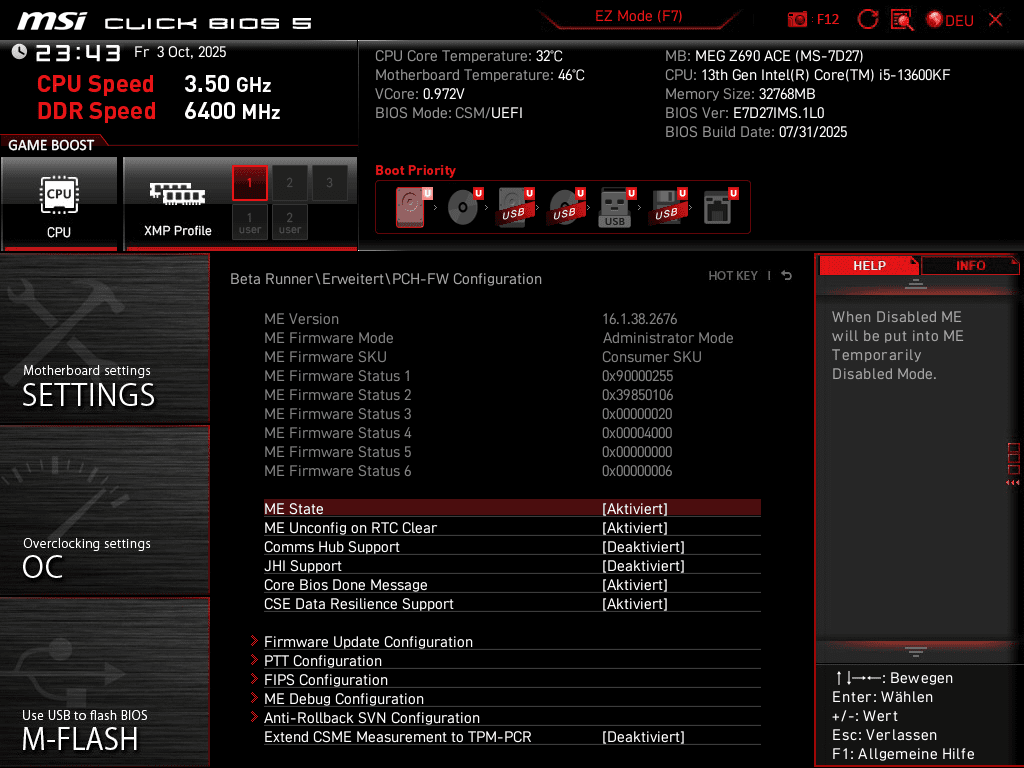Select the network boot device icon
This screenshot has height=768, width=1024.
tap(720, 207)
